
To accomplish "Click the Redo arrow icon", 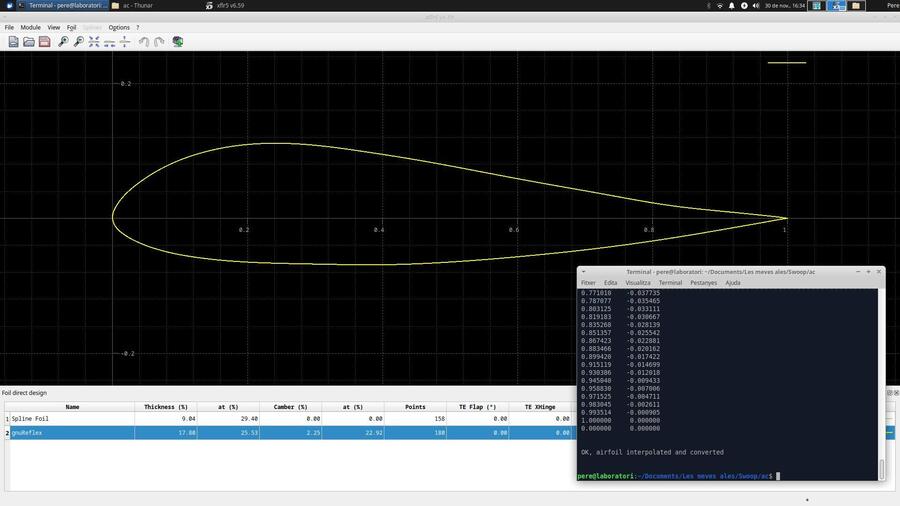I will point(159,41).
